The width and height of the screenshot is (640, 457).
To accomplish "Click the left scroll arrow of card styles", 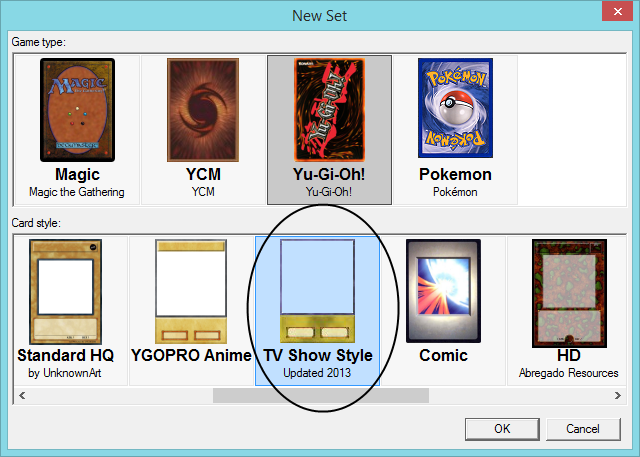I will tap(22, 395).
